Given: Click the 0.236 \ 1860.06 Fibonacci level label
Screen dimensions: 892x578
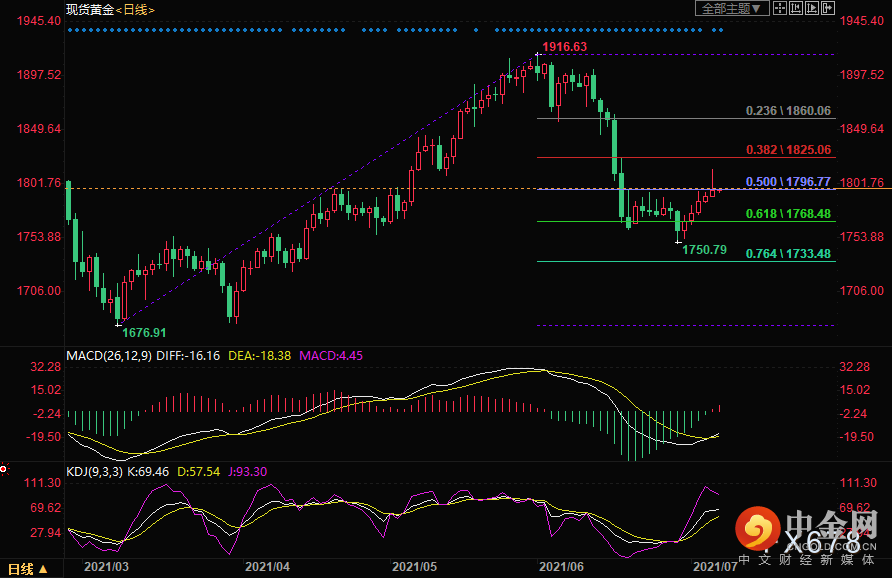Looking at the screenshot, I should coord(789,111).
